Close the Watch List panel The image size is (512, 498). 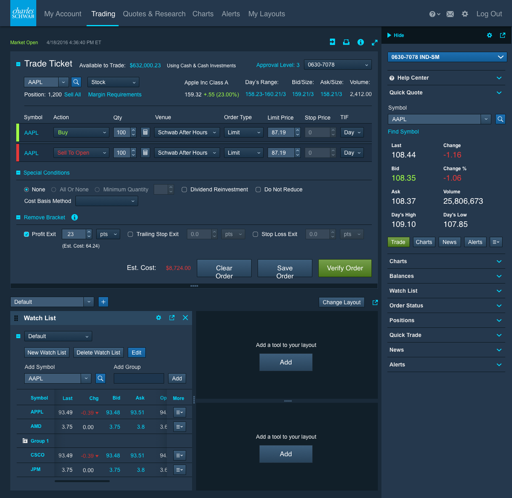pyautogui.click(x=185, y=318)
